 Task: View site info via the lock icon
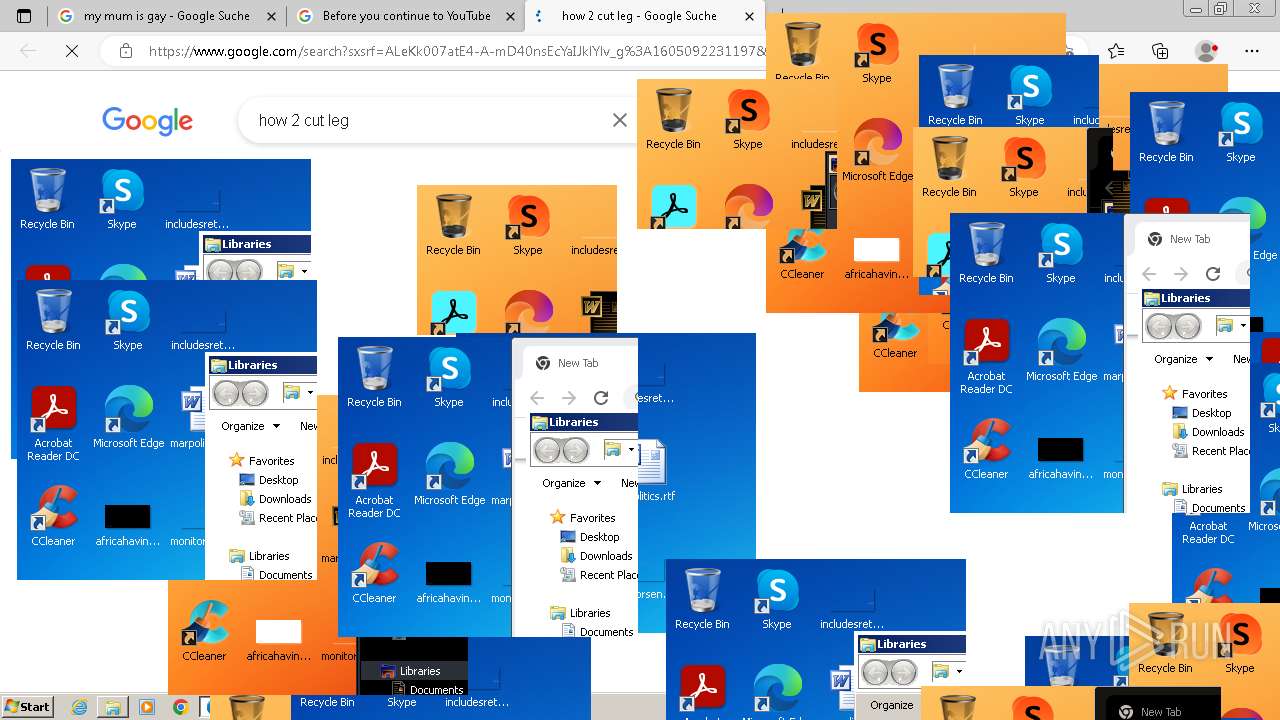(126, 51)
